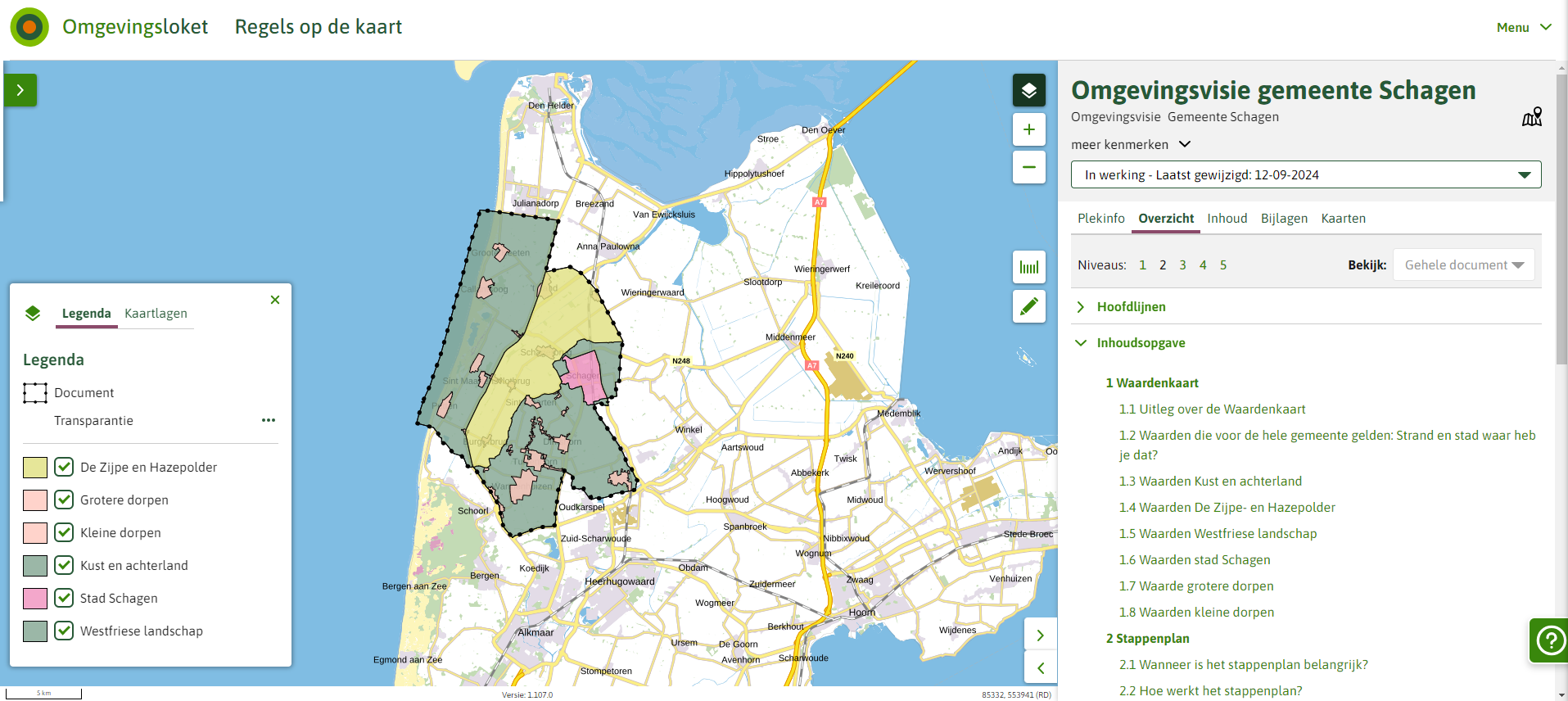Open the Menu dropdown
The width and height of the screenshot is (1568, 701).
1524,27
